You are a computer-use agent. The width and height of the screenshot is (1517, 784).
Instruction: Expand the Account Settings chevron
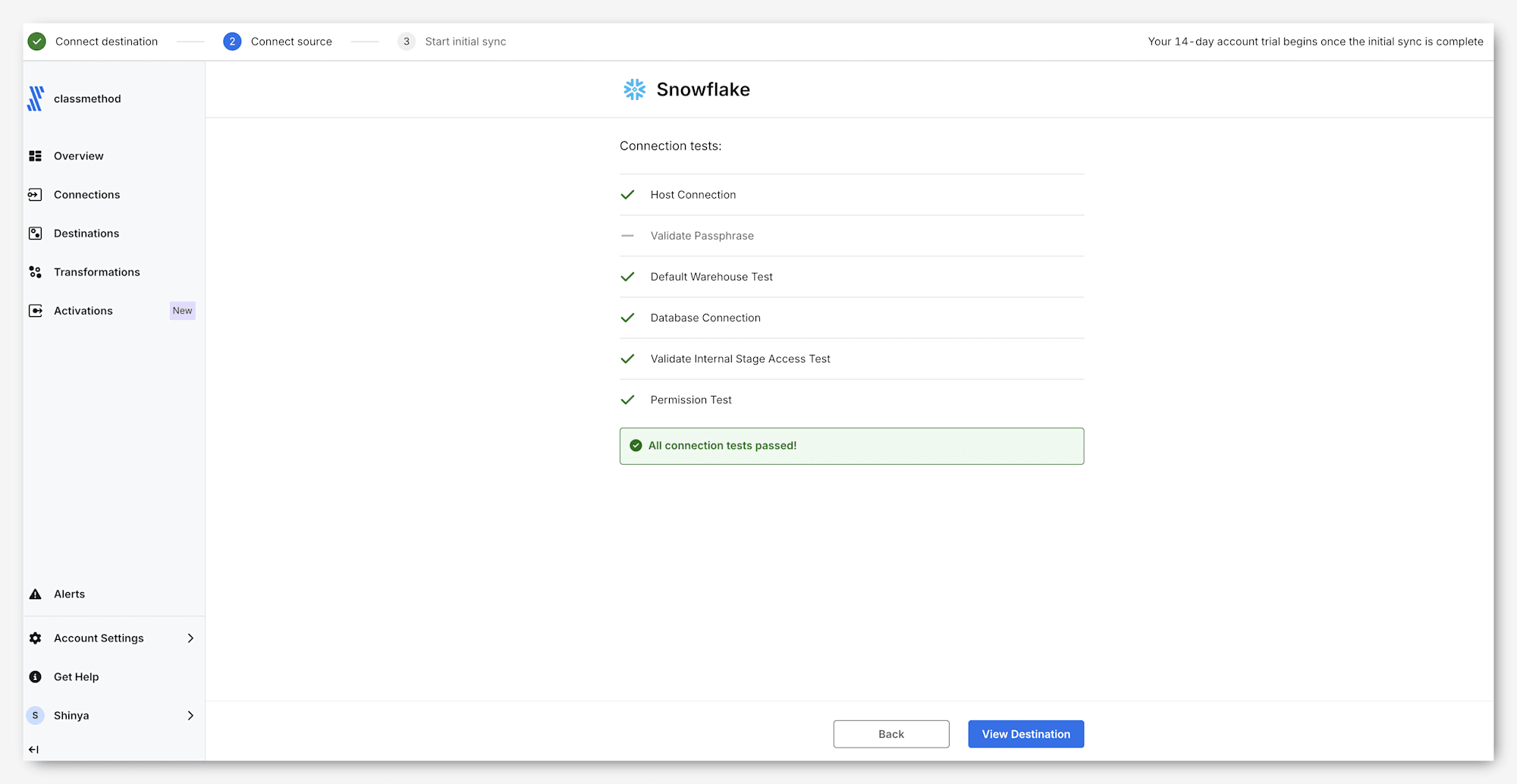(190, 638)
